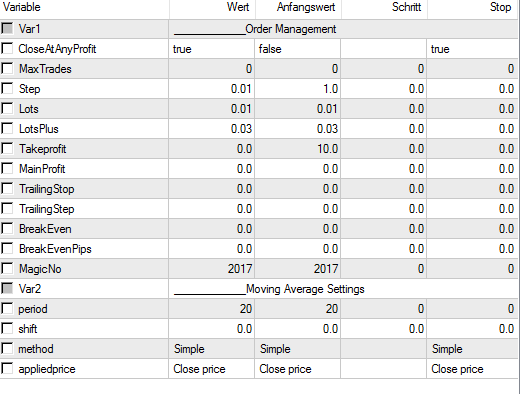Open the CloseAtAnyProfit Wert value true

pyautogui.click(x=212, y=49)
